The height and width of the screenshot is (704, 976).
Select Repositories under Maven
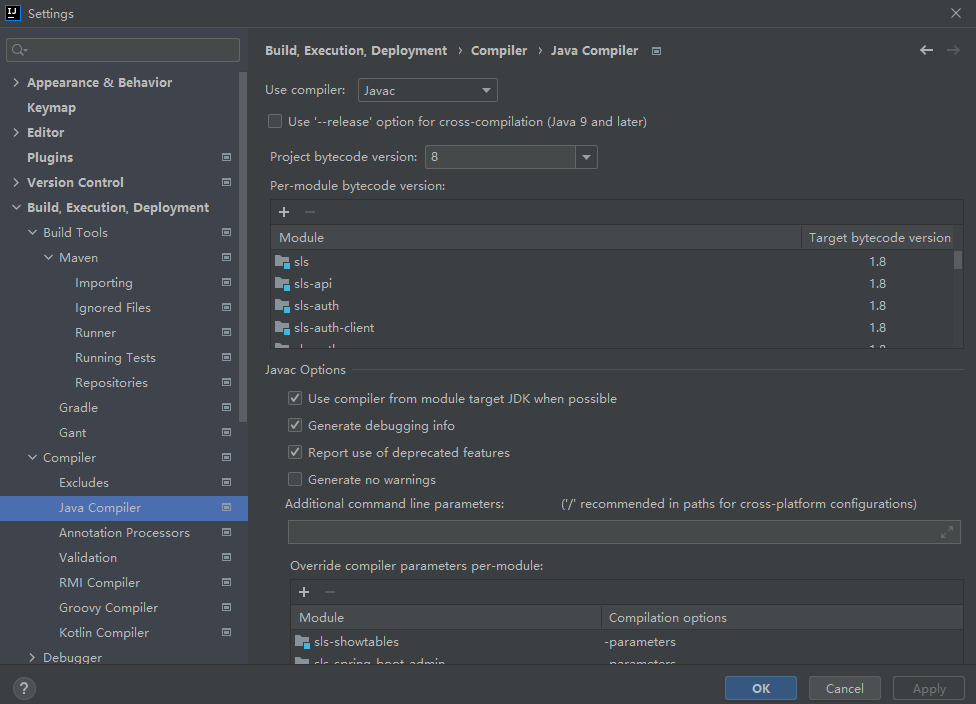pos(111,383)
